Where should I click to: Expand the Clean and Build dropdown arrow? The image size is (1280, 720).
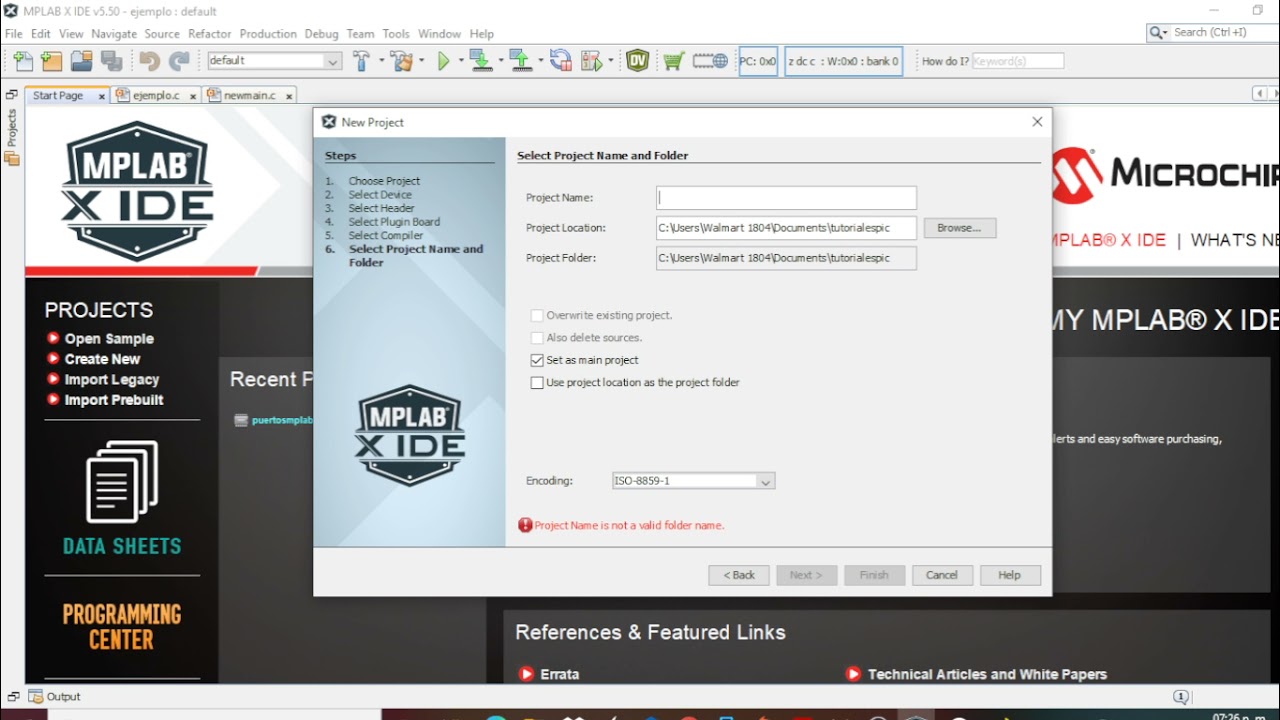[421, 61]
